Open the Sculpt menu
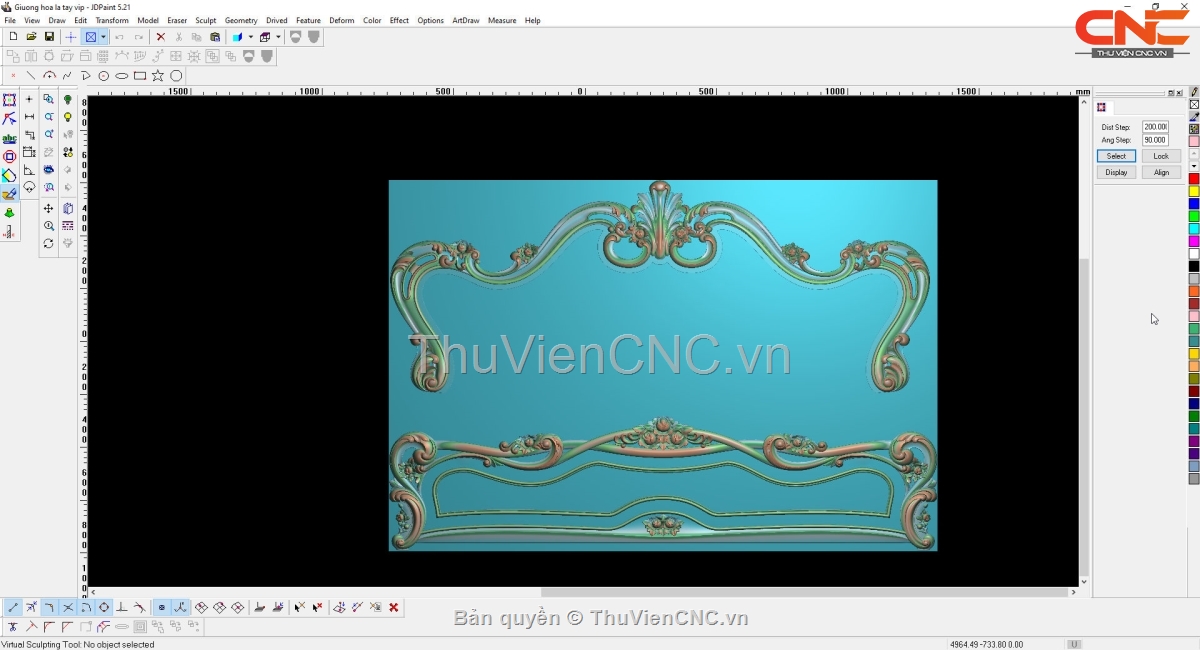This screenshot has width=1200, height=650. coord(205,20)
